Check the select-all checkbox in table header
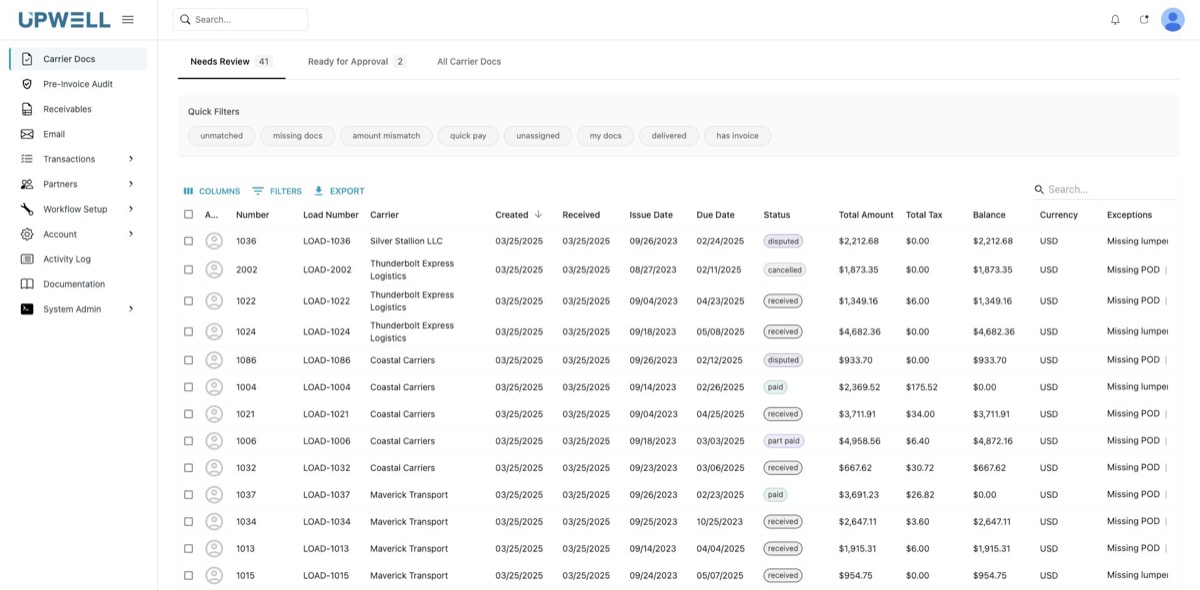This screenshot has width=1200, height=590. coord(187,214)
